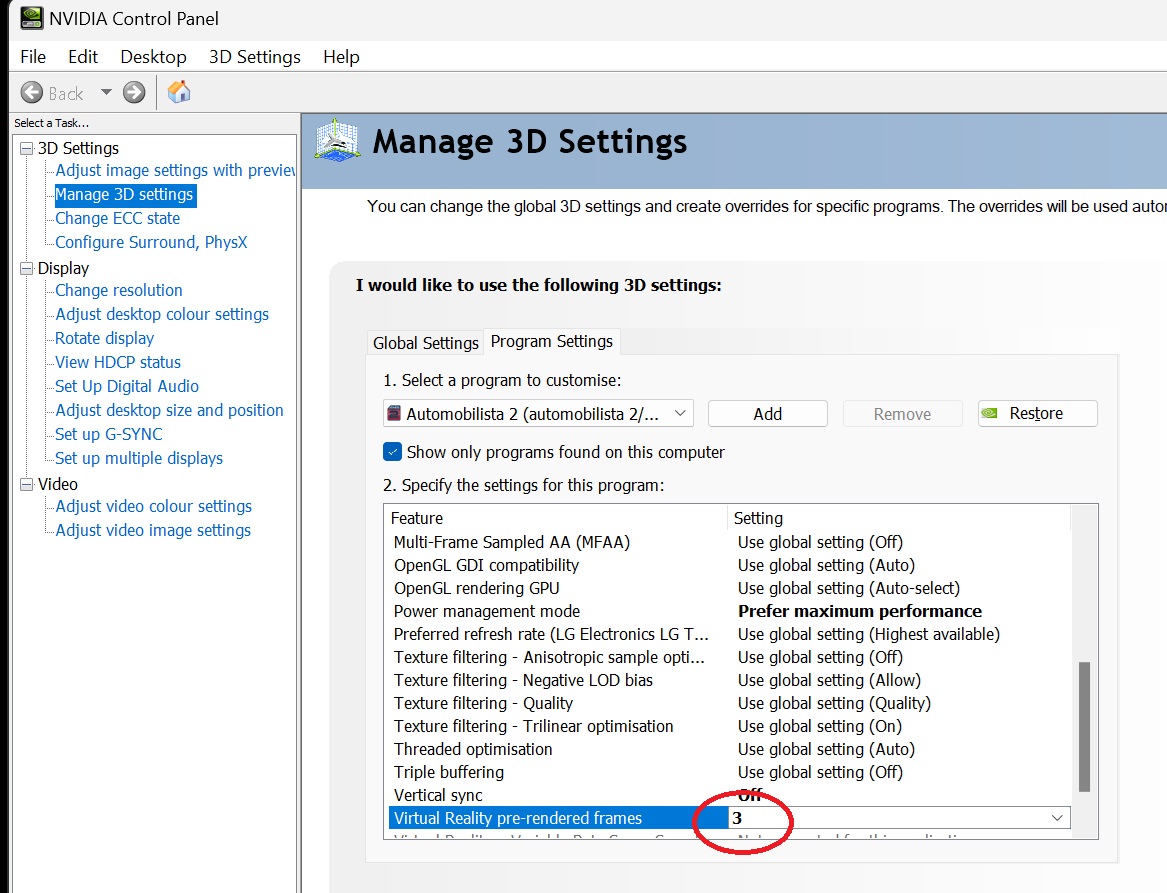Select Set up G-SYNC in tree

coord(108,434)
